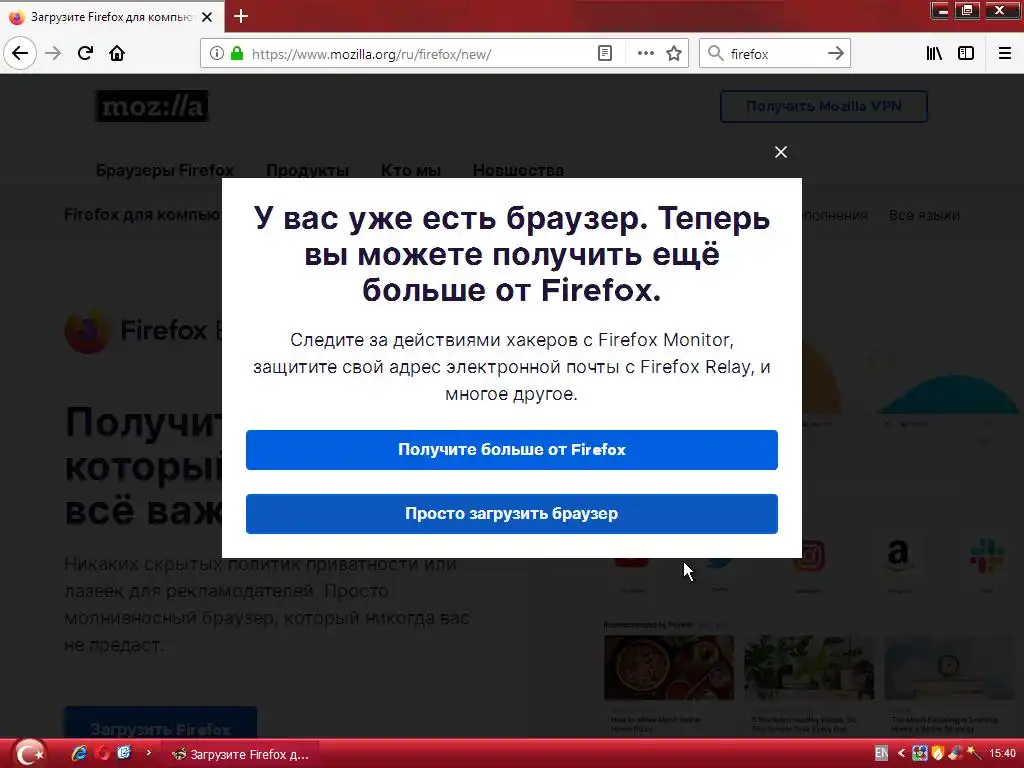Click the taskbar clock showing 15:40
Image resolution: width=1024 pixels, height=768 pixels.
coord(1002,754)
